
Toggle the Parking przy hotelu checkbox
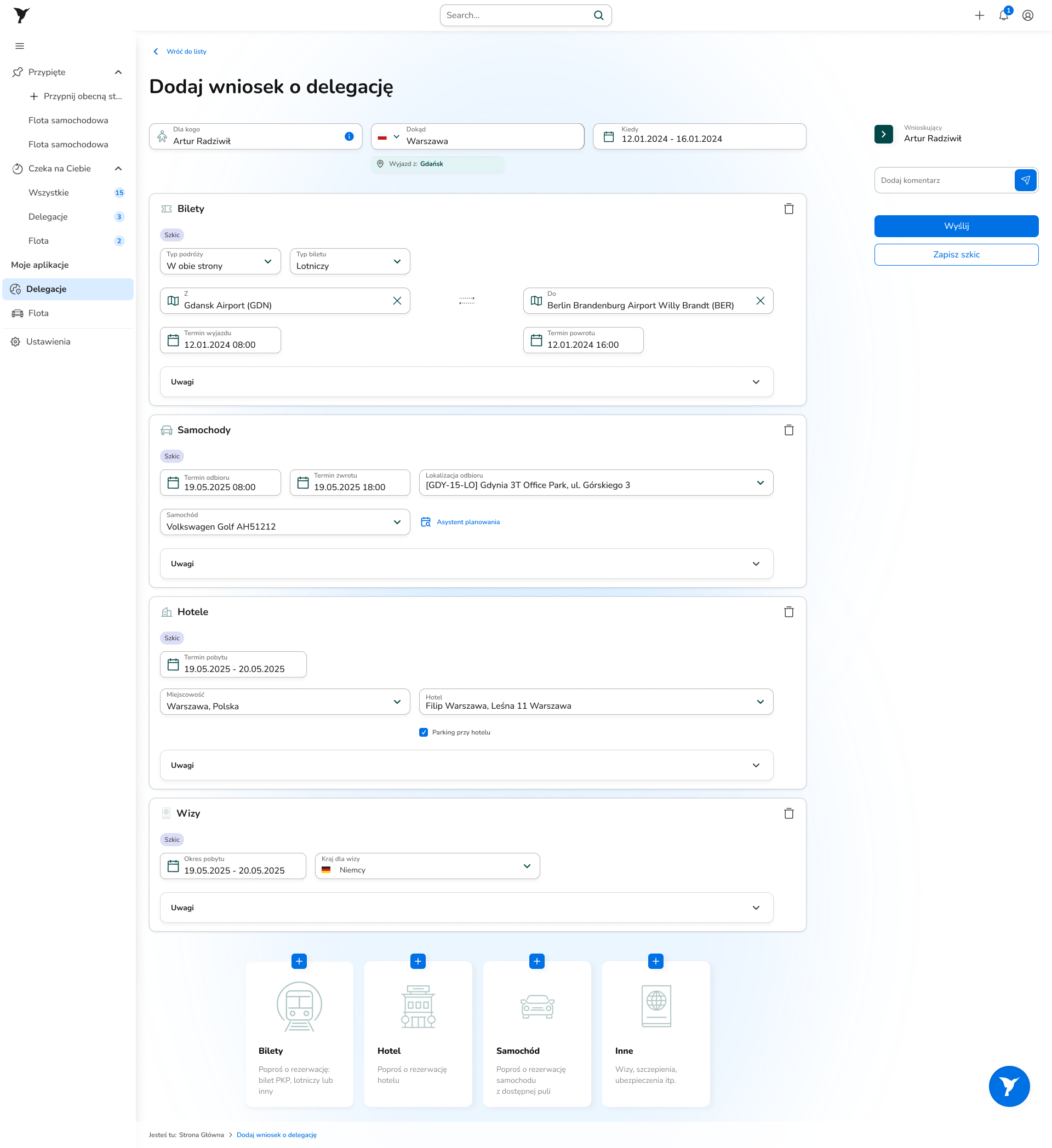[x=423, y=732]
